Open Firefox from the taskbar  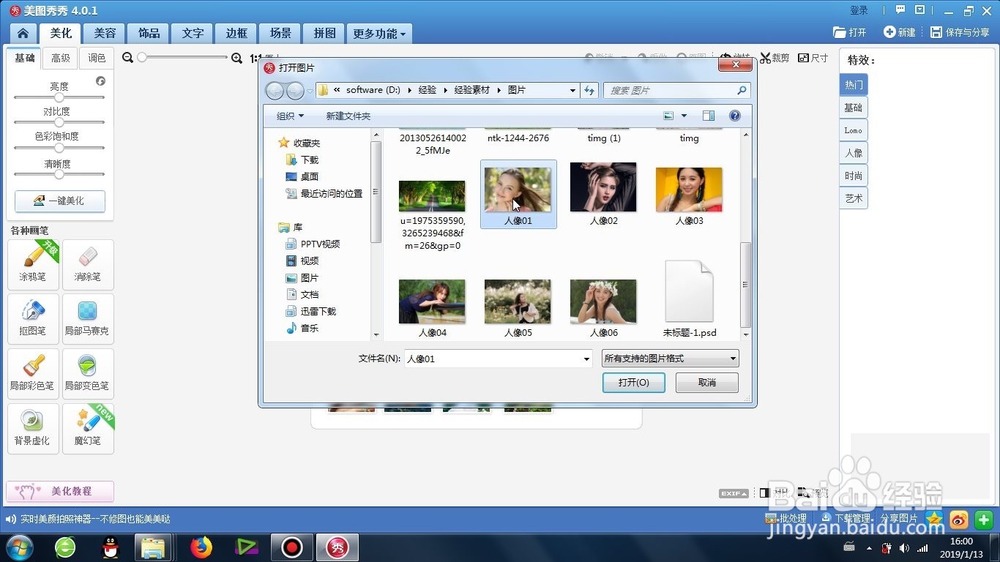tap(201, 547)
